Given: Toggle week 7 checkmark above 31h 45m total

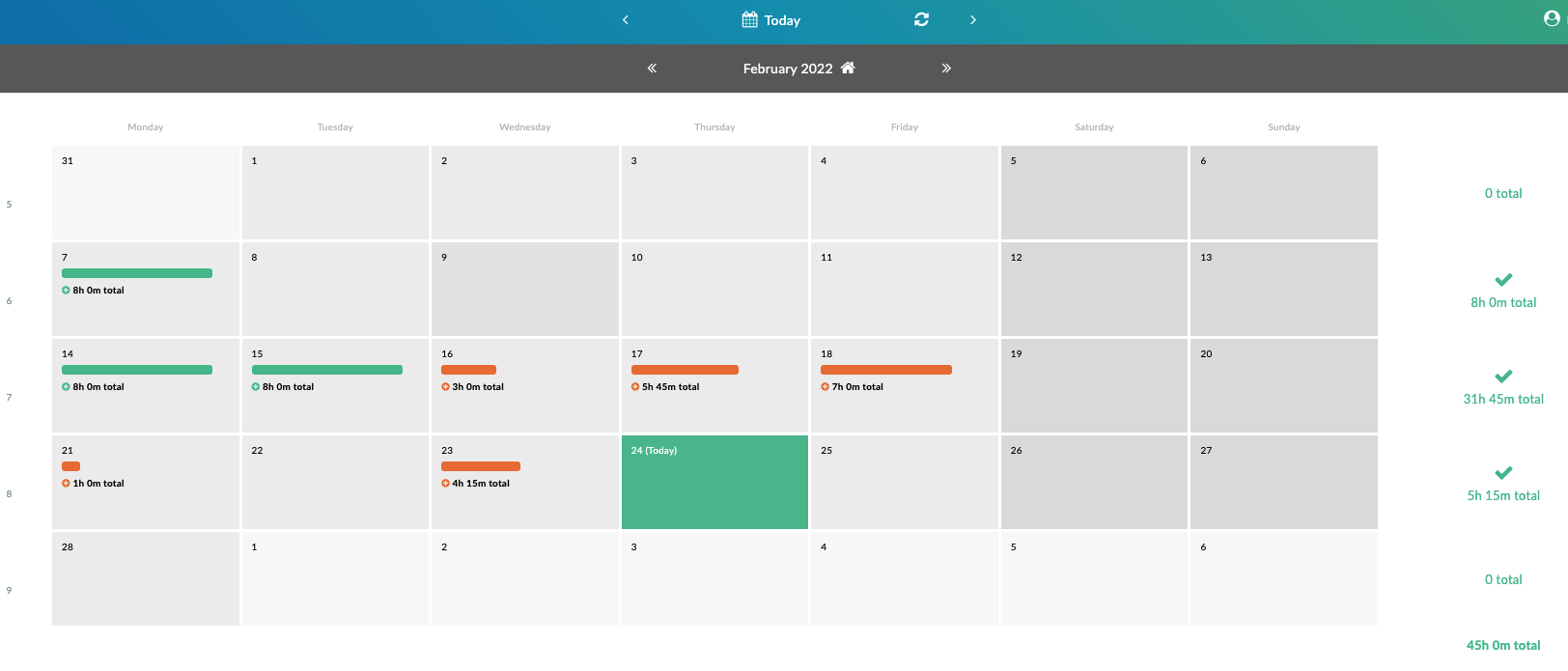Looking at the screenshot, I should [x=1502, y=377].
